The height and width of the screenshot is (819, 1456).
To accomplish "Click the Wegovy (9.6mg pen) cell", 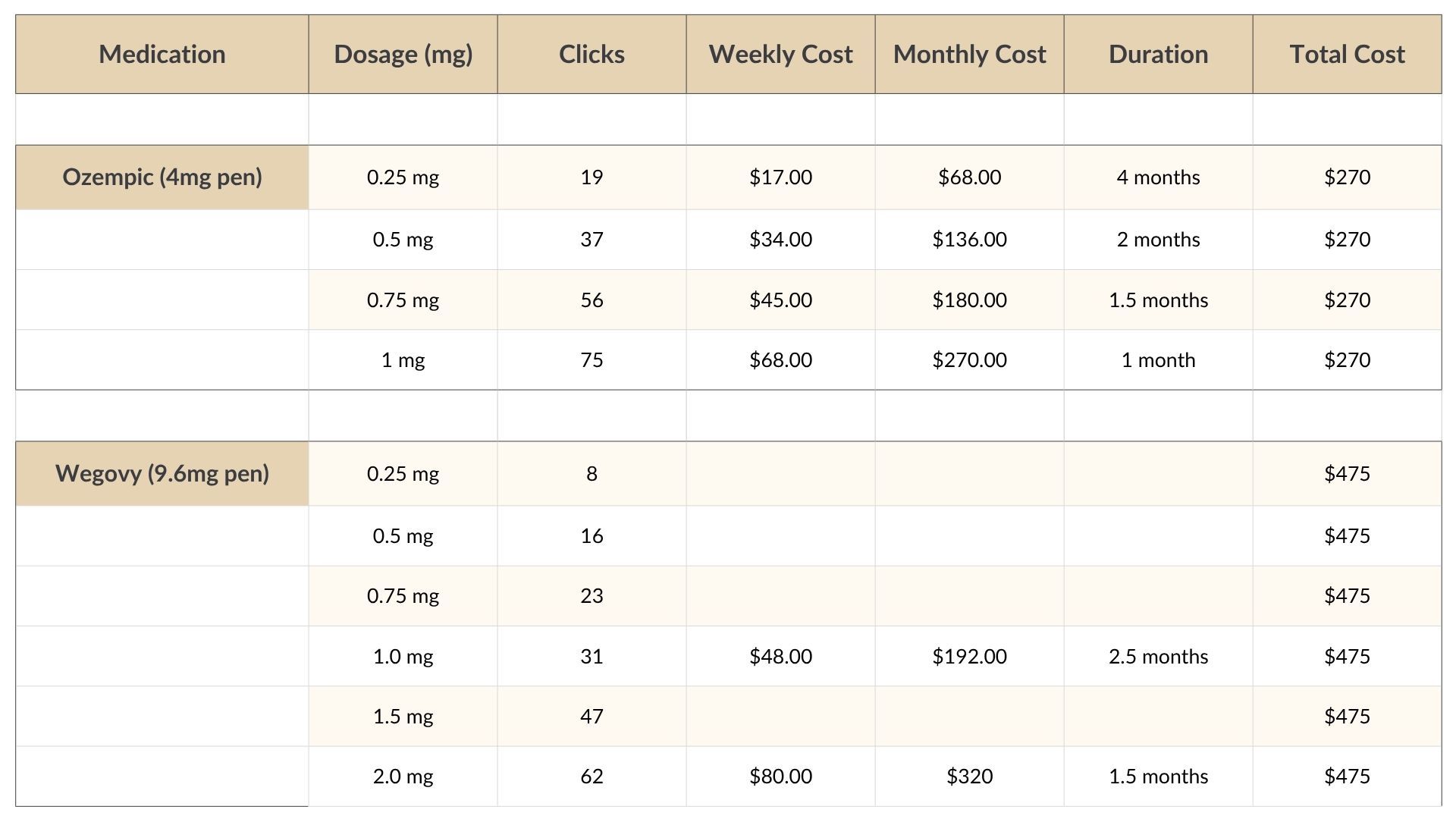I will point(162,473).
